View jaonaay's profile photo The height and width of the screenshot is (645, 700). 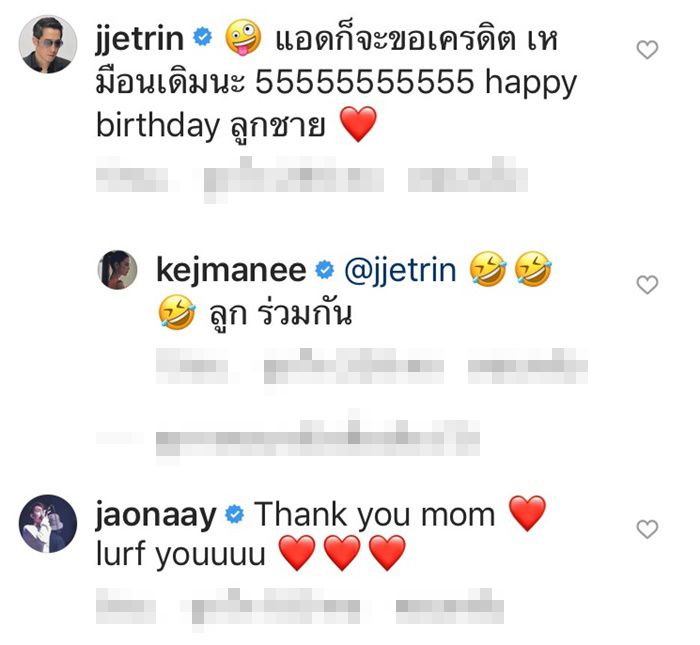pos(48,523)
